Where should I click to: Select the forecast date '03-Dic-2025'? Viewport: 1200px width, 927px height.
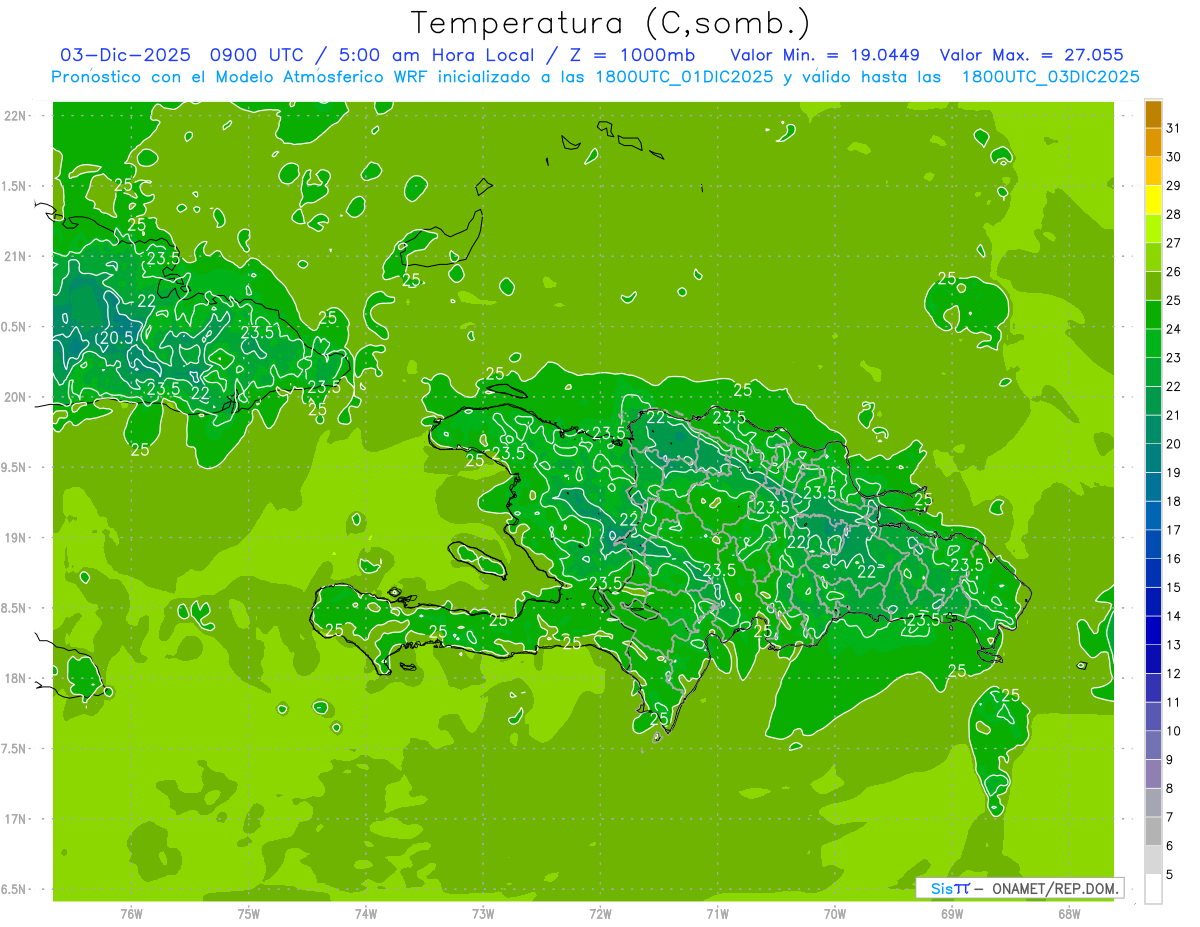click(125, 55)
